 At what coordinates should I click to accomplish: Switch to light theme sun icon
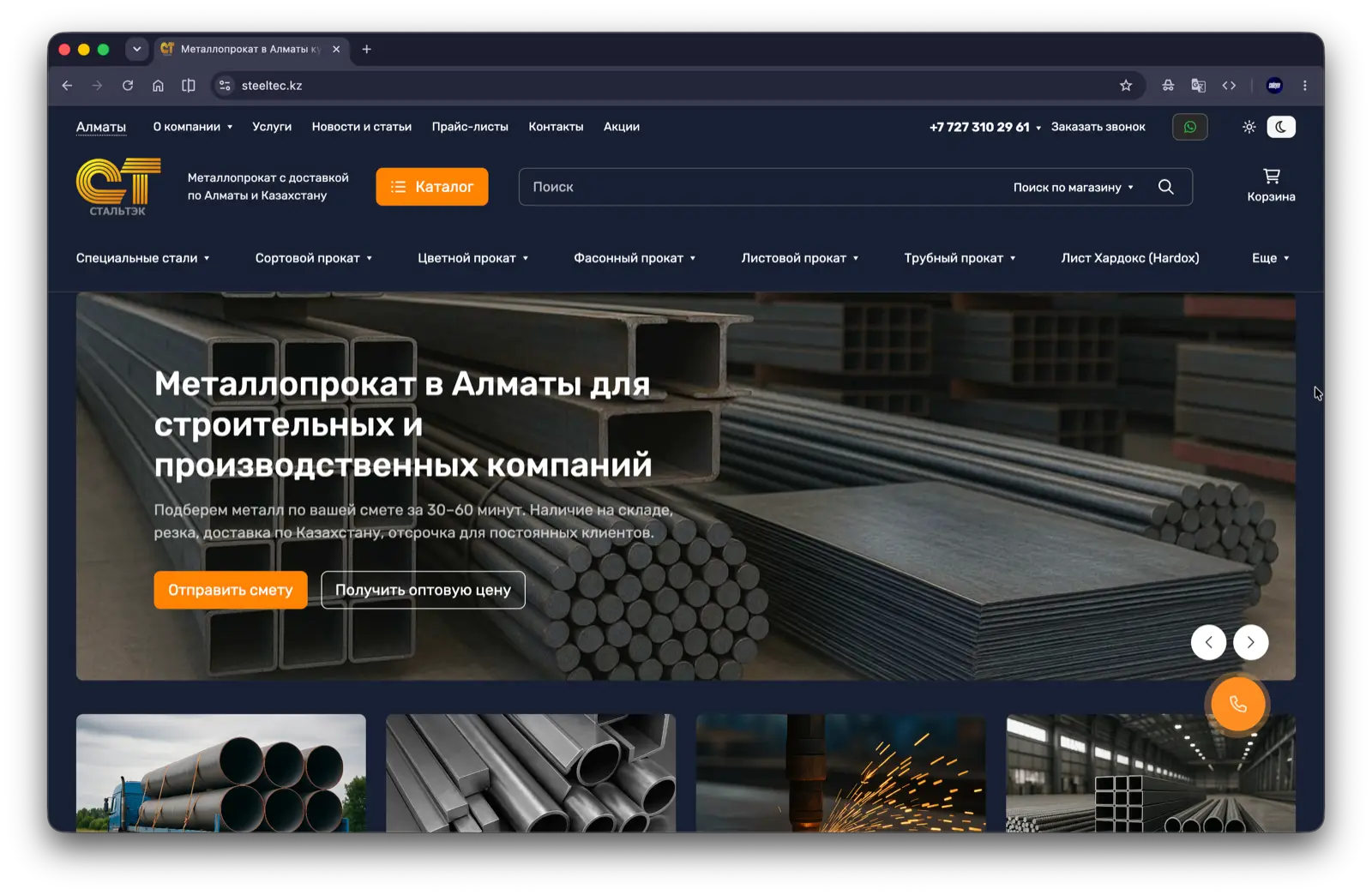(1249, 127)
